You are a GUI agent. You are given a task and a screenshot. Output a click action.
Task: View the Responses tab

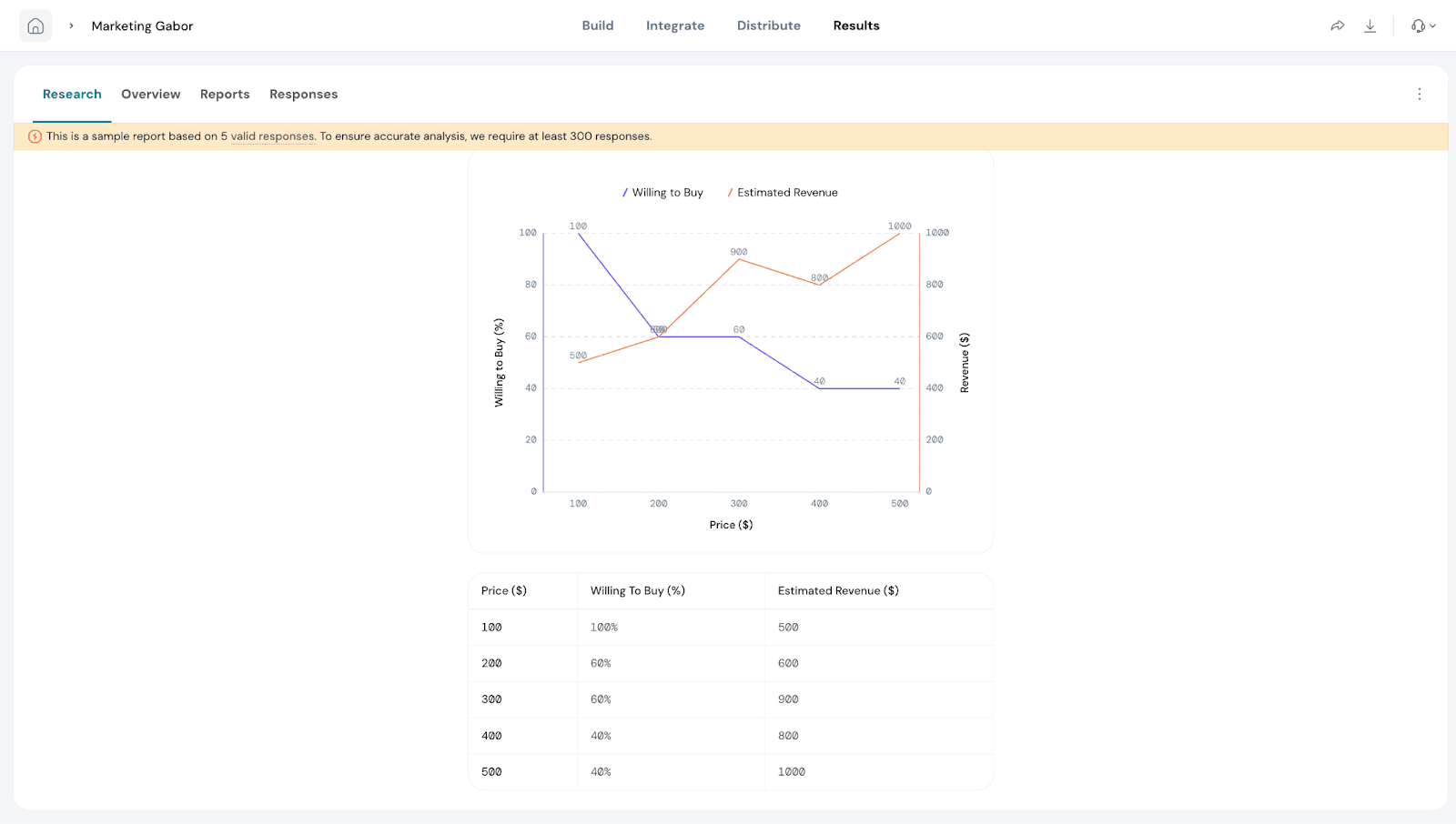(303, 94)
